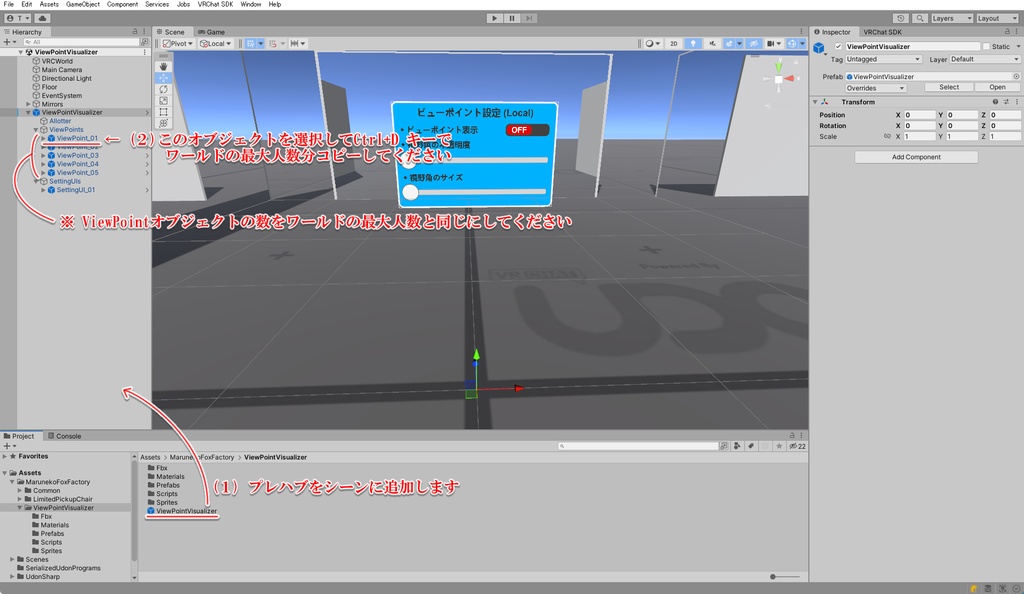Click the Position X input field

[920, 115]
